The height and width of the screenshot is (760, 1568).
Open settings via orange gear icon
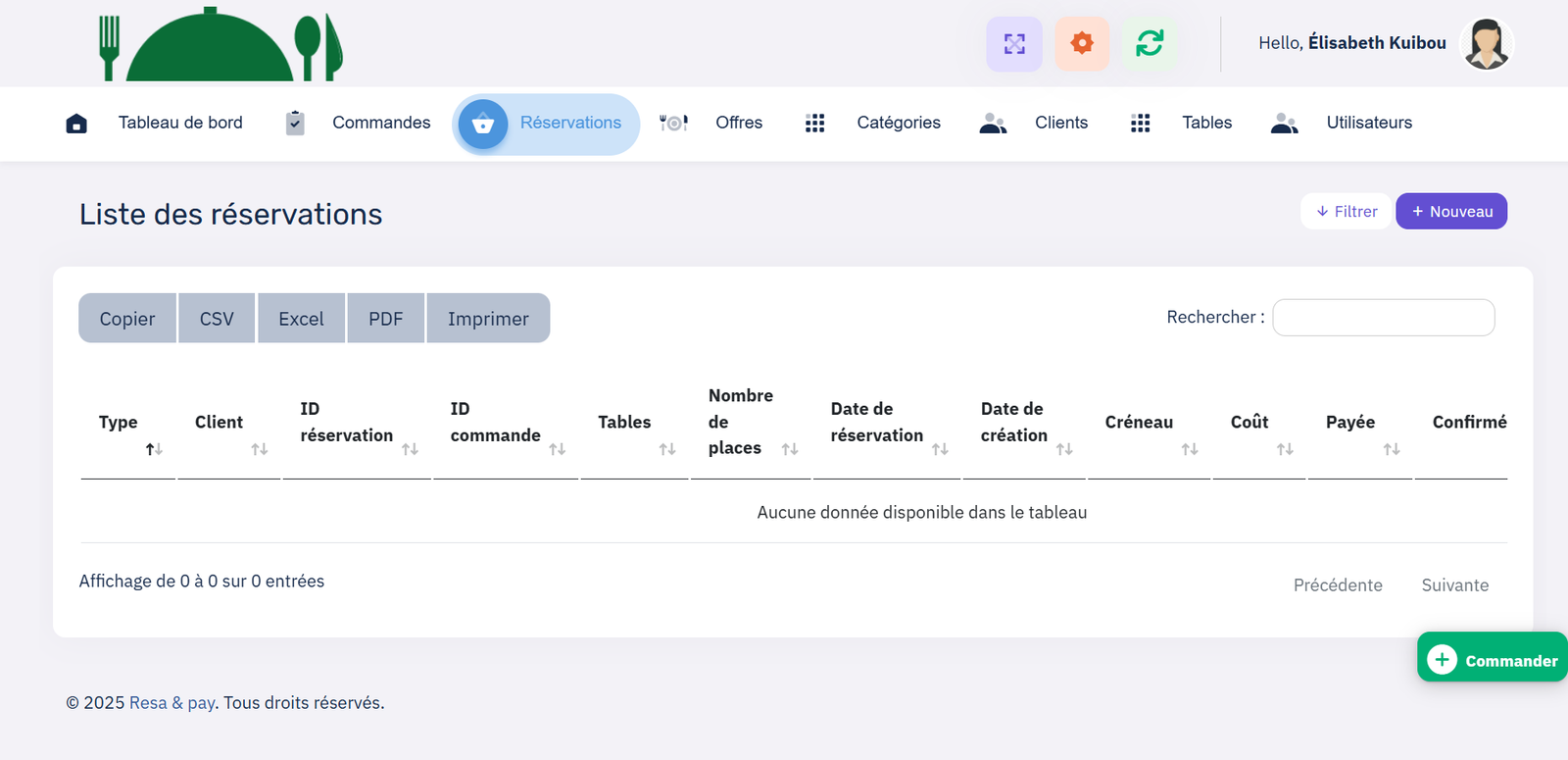1082,44
